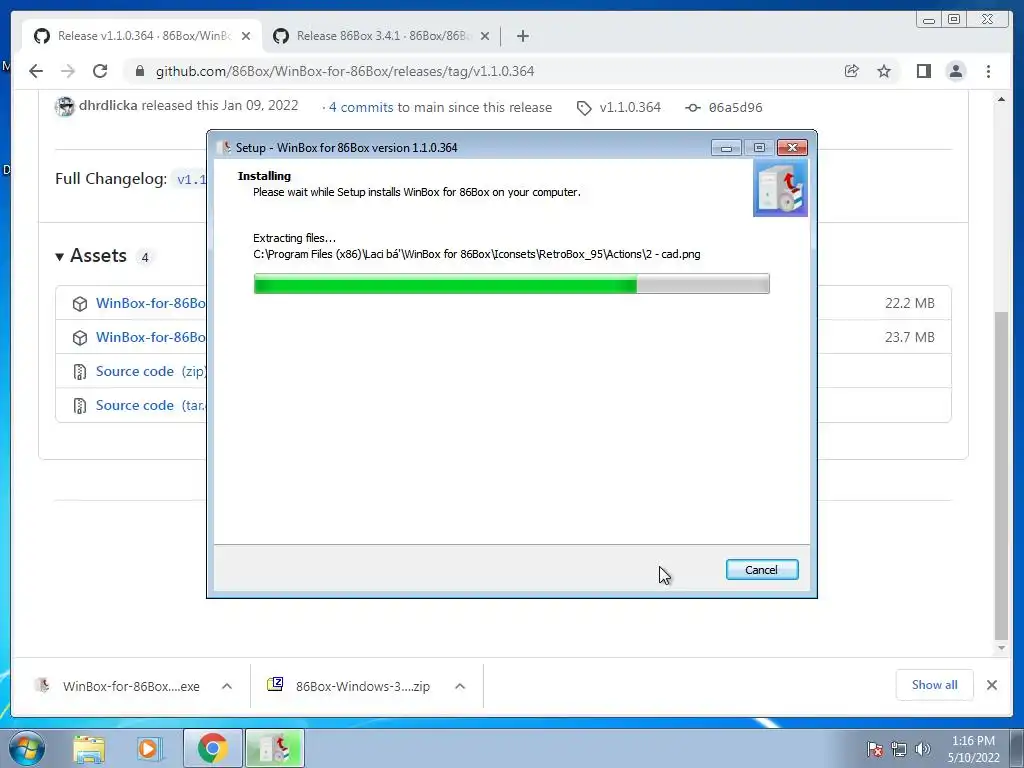The height and width of the screenshot is (768, 1024).
Task: Open the Chrome side panel icon
Action: (923, 71)
